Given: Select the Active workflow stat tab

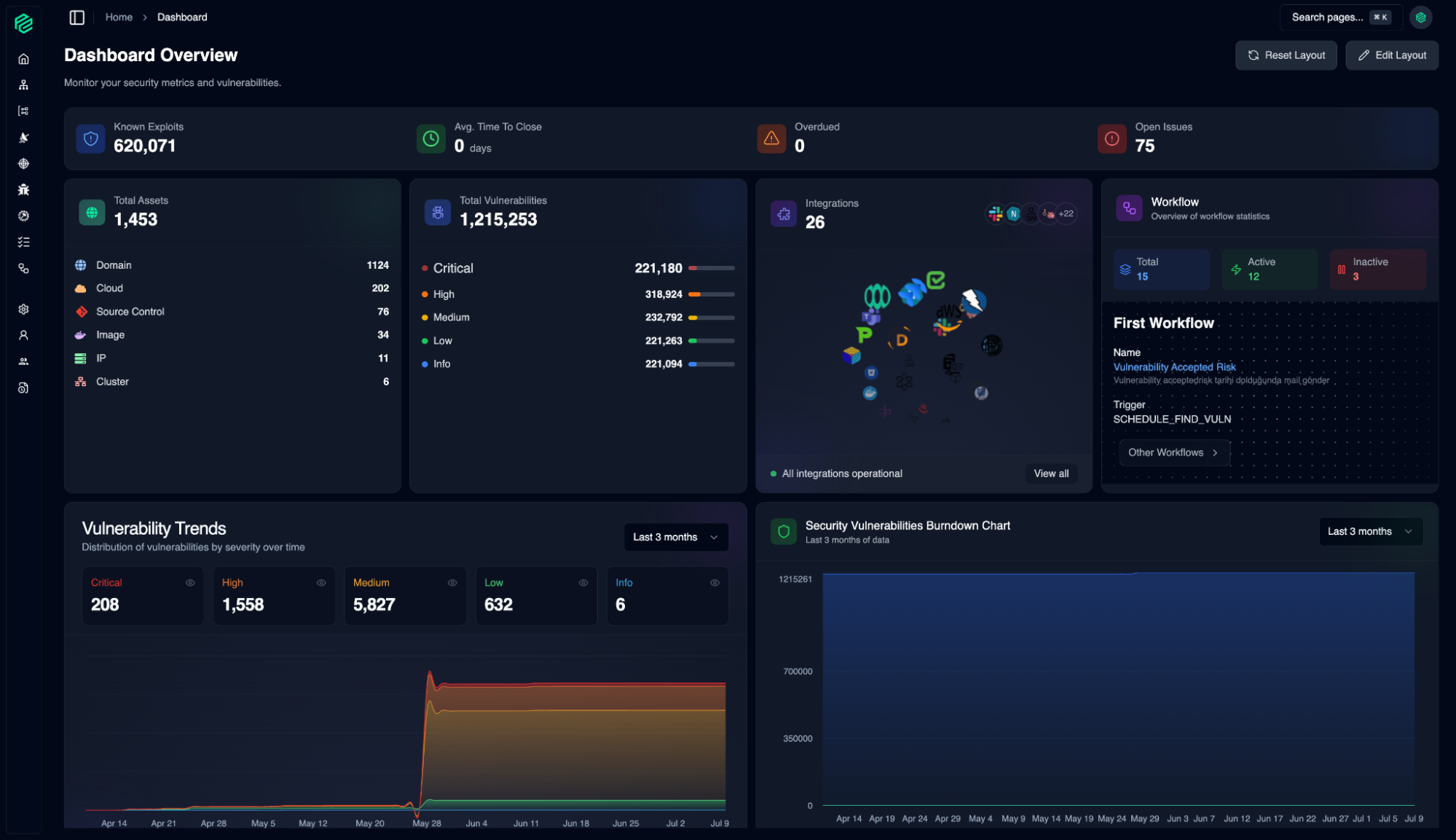Looking at the screenshot, I should 1269,270.
